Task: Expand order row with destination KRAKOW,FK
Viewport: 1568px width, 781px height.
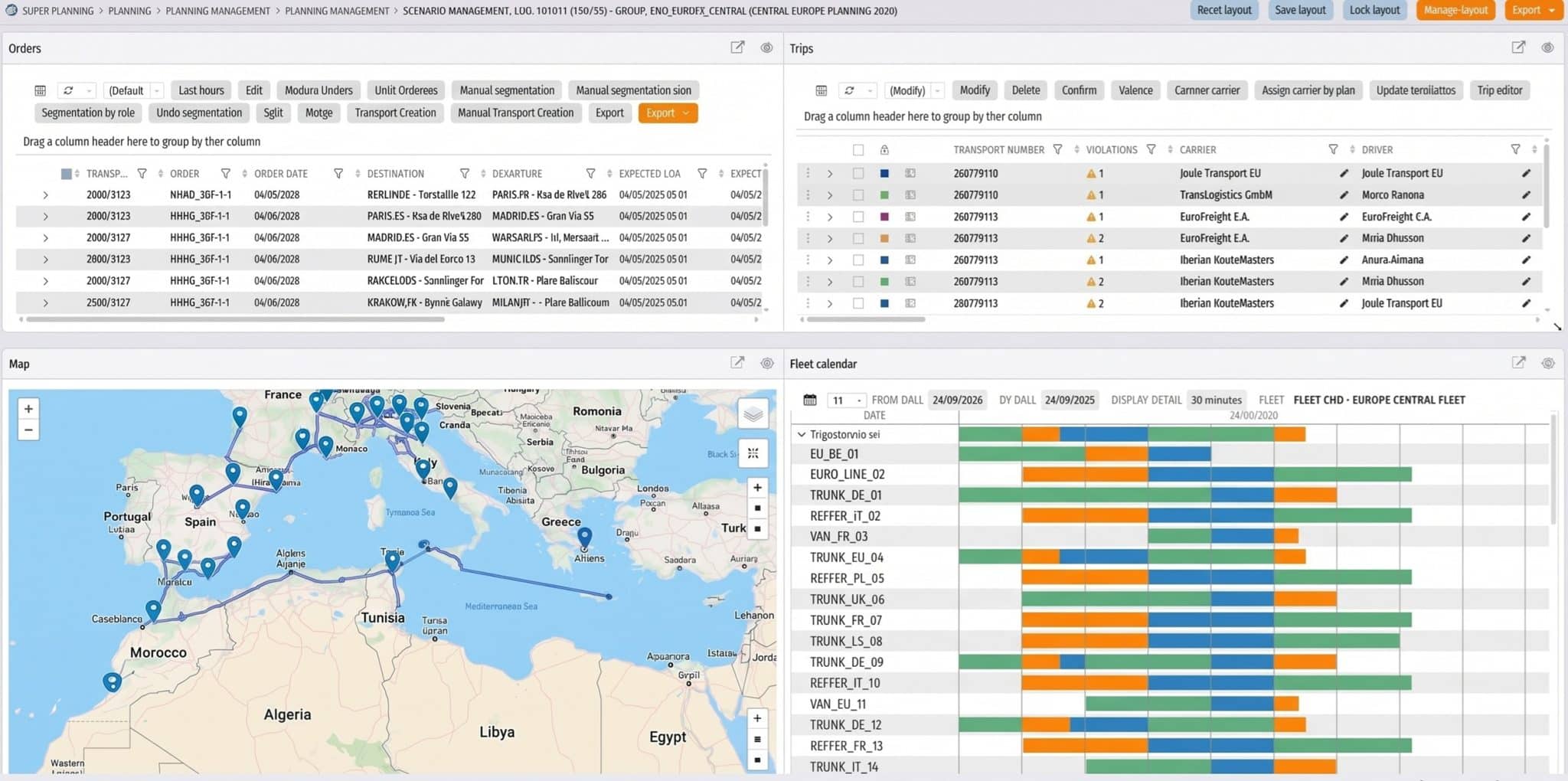Action: click(46, 303)
